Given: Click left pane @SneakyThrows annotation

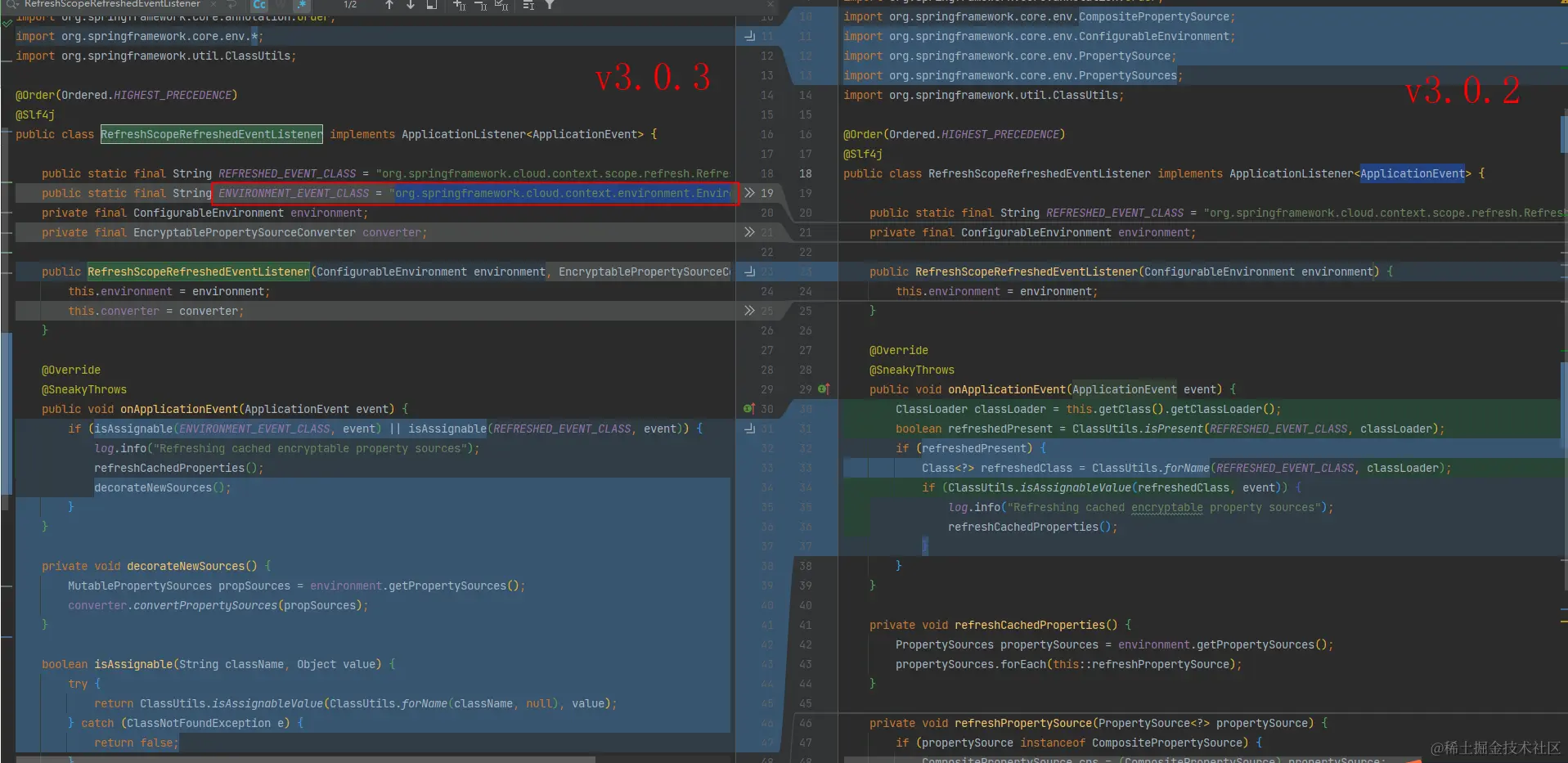Looking at the screenshot, I should 84,389.
